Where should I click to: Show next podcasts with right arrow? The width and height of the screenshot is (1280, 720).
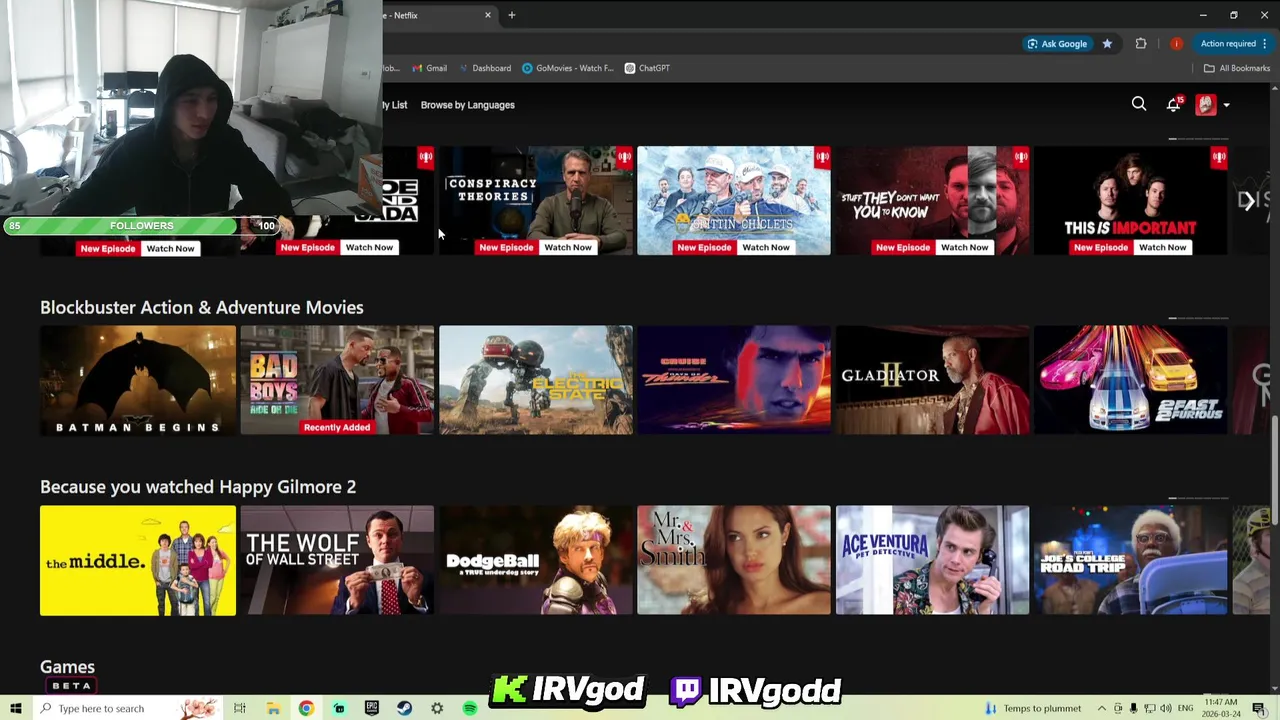point(1248,201)
